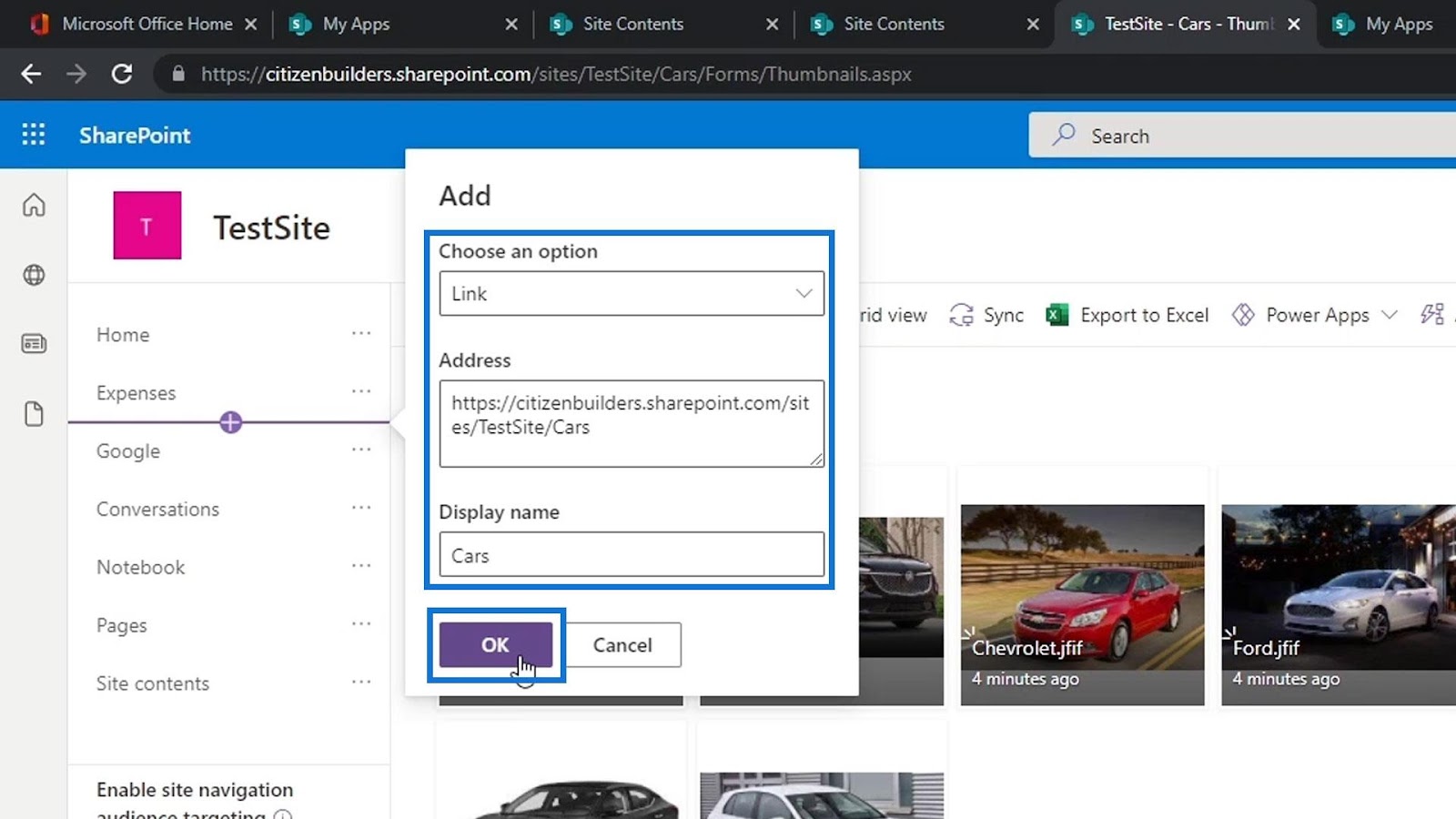Image resolution: width=1456 pixels, height=819 pixels.
Task: Open ellipsis menu for Pages nav item
Action: (x=361, y=624)
